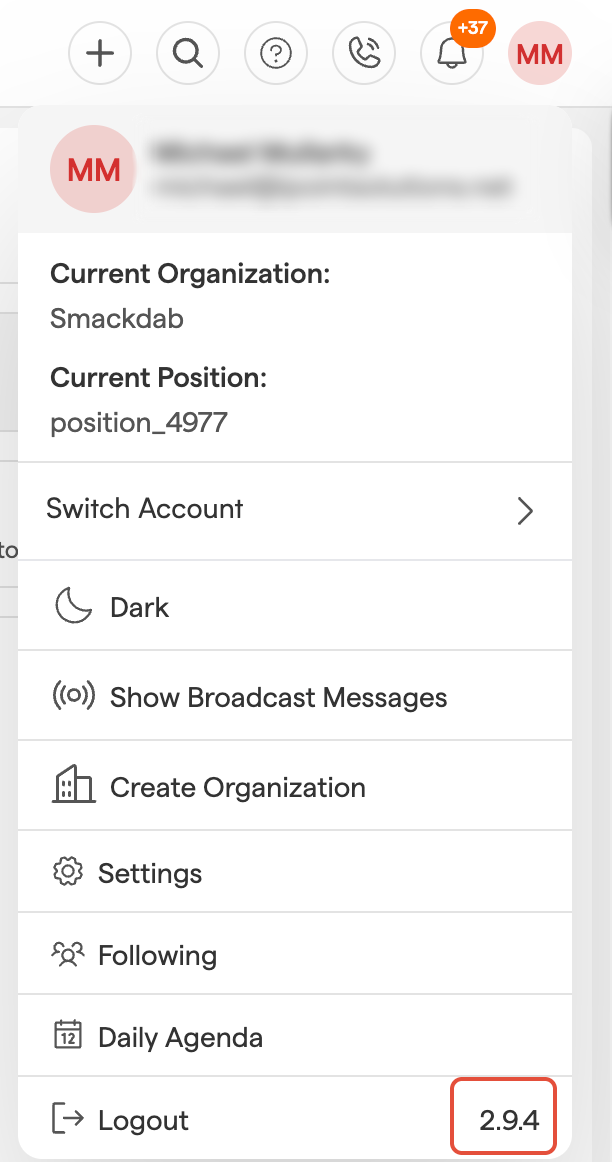Click the large MM profile avatar
Viewport: 612px width, 1162px height.
[x=93, y=170]
